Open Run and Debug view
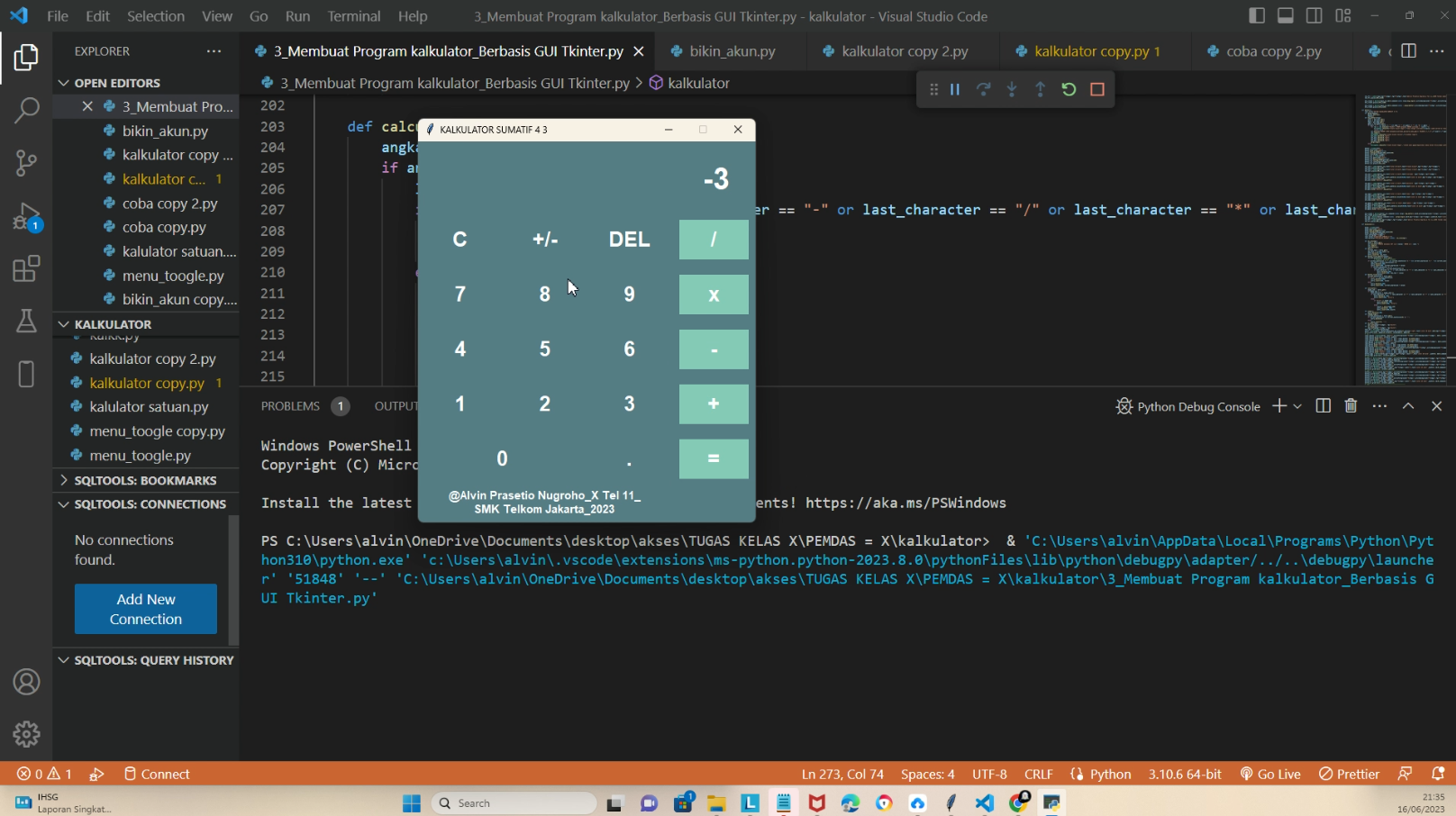 coord(26,217)
